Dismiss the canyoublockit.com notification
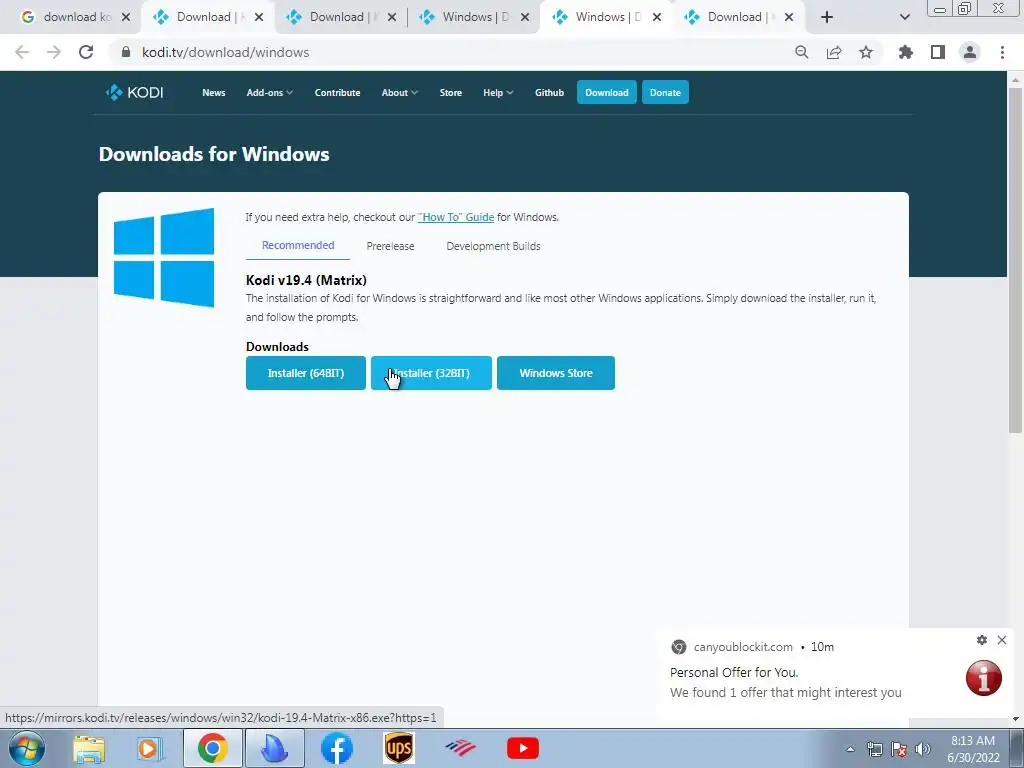 [1002, 640]
